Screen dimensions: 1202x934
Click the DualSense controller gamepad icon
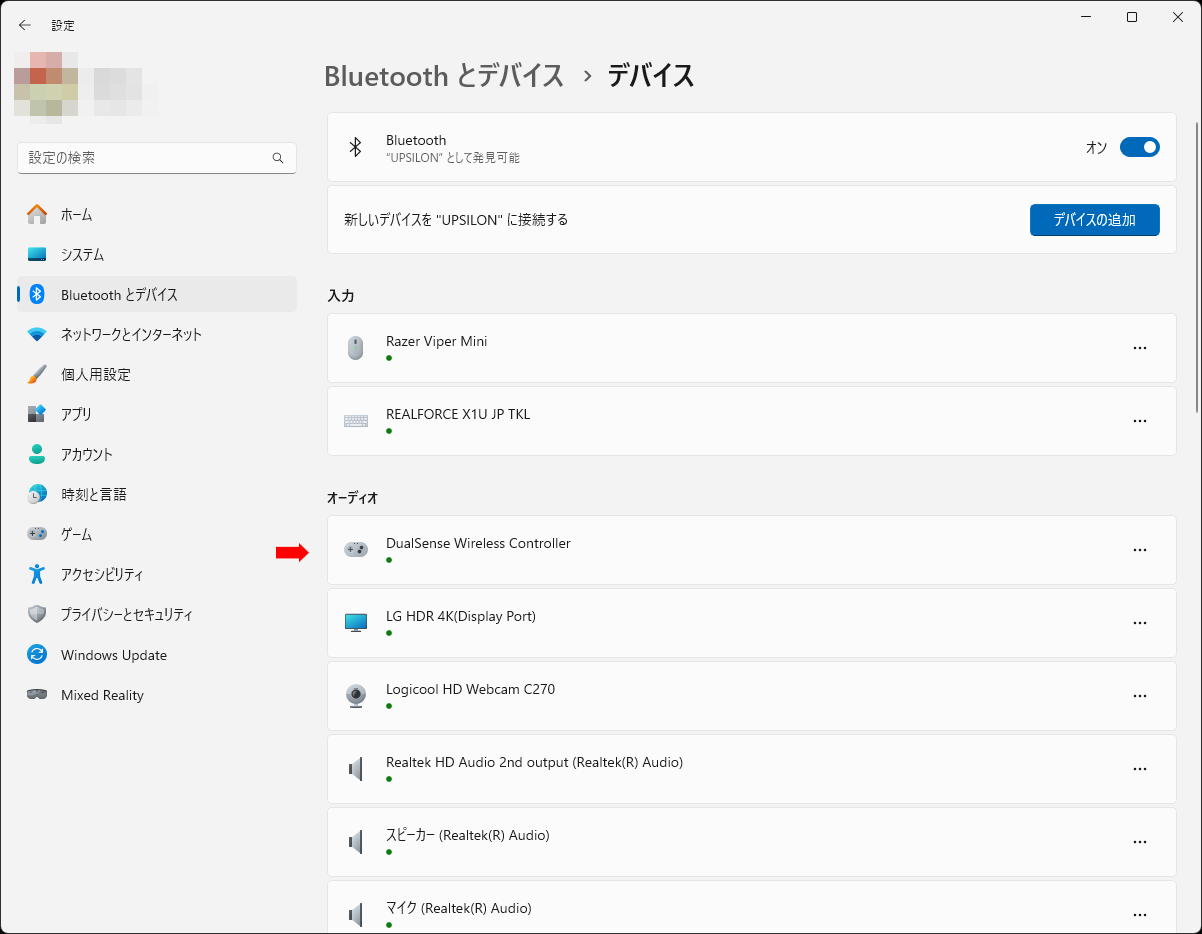(x=356, y=550)
